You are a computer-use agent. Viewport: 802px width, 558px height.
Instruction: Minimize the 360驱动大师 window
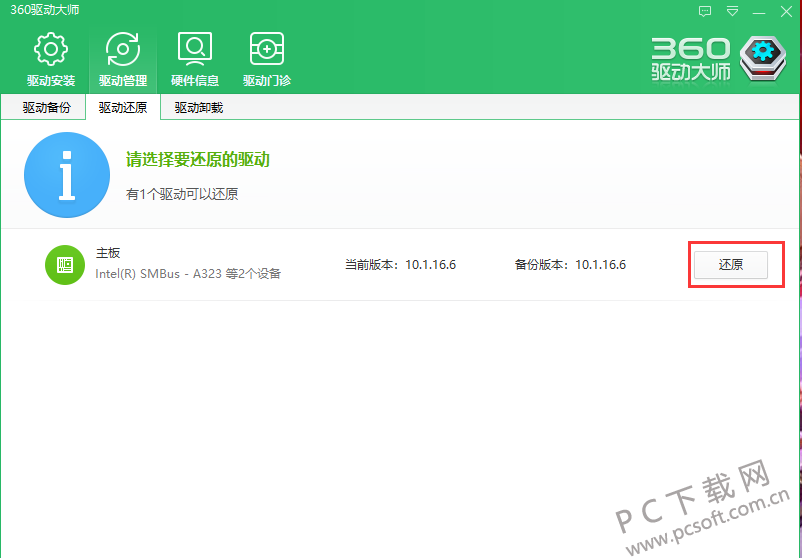click(760, 11)
